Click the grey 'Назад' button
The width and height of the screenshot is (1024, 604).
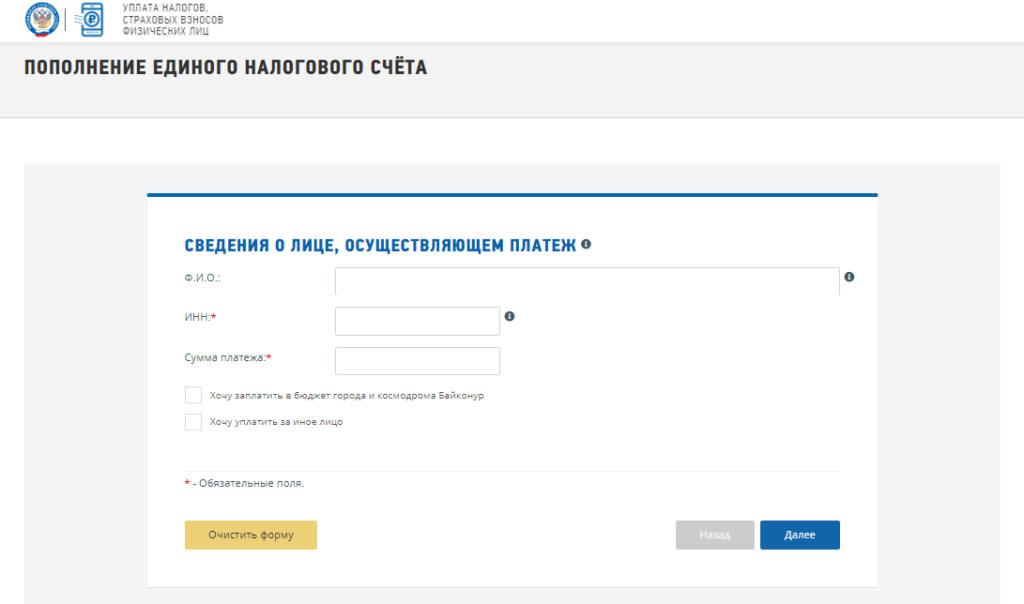(714, 535)
